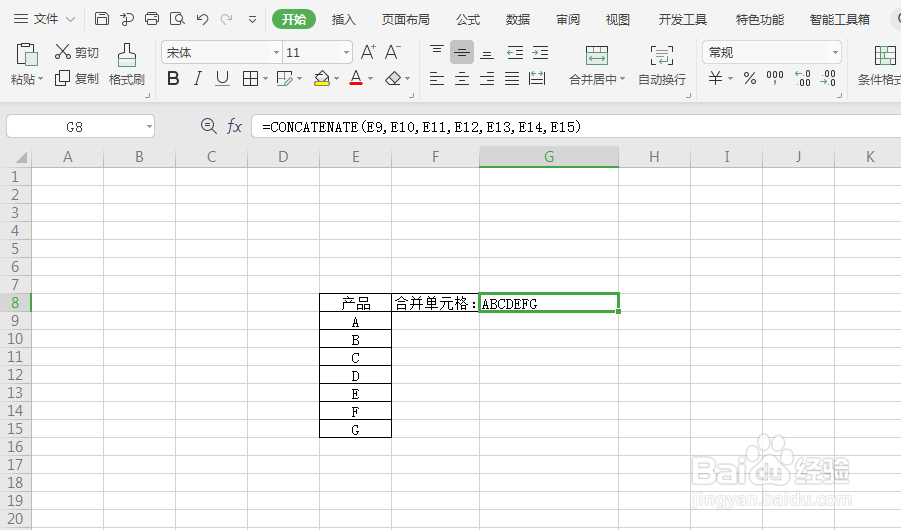This screenshot has height=530, width=901.
Task: Undo the last action
Action: 202,19
